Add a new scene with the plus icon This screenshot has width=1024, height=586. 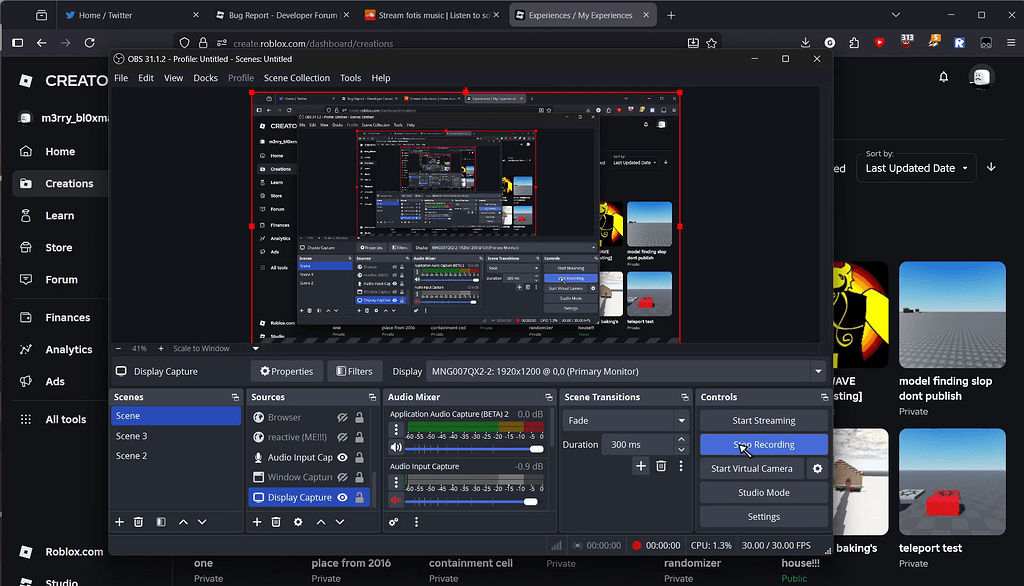(119, 522)
